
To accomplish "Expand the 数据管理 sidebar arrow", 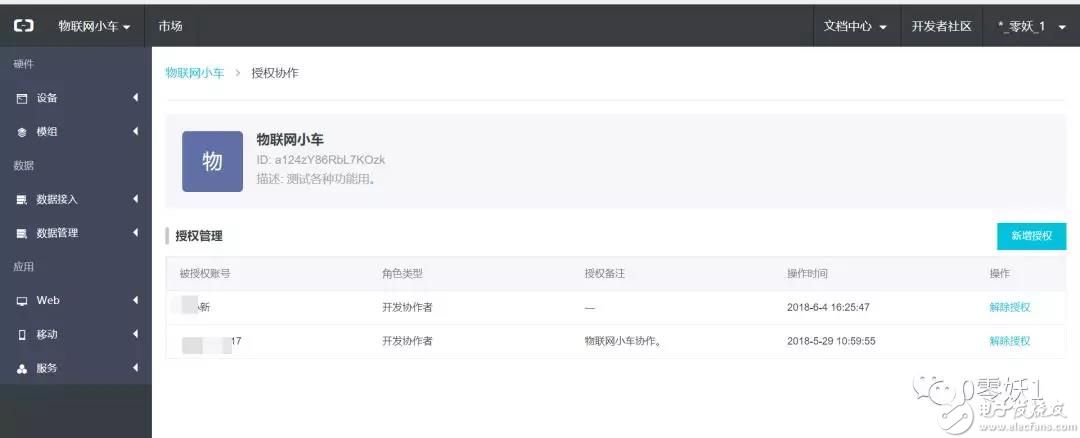I will click(x=135, y=233).
